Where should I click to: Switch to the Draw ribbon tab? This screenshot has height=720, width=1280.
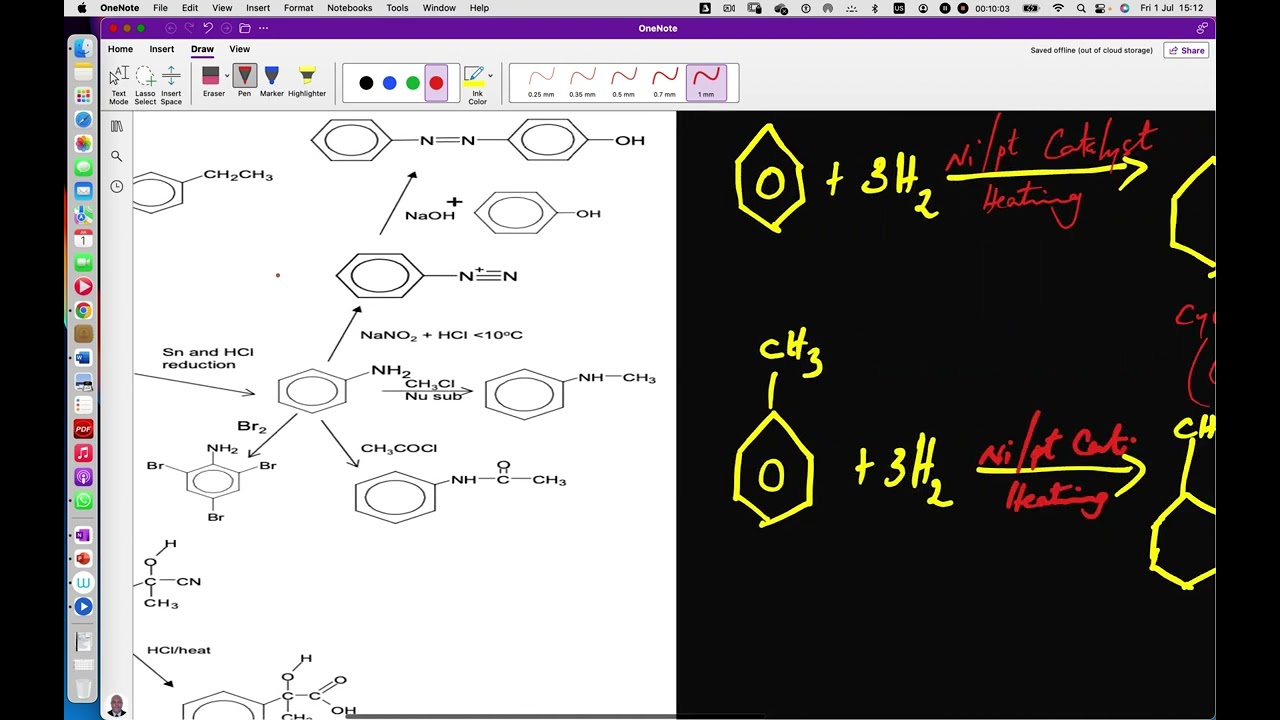(x=202, y=49)
